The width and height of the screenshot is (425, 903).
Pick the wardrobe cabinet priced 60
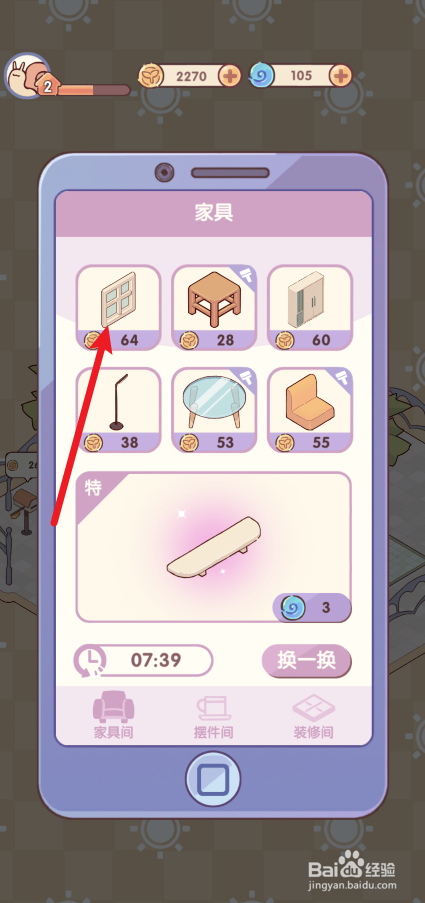click(310, 308)
